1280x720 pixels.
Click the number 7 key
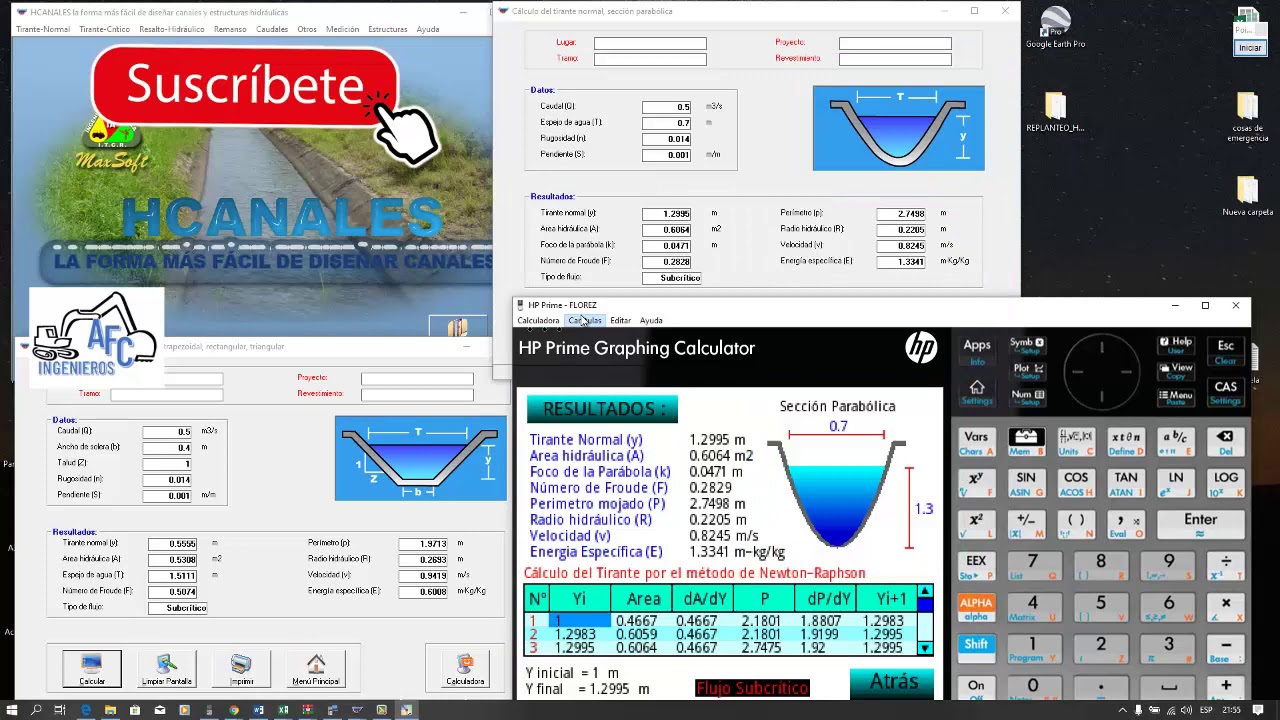point(1032,565)
